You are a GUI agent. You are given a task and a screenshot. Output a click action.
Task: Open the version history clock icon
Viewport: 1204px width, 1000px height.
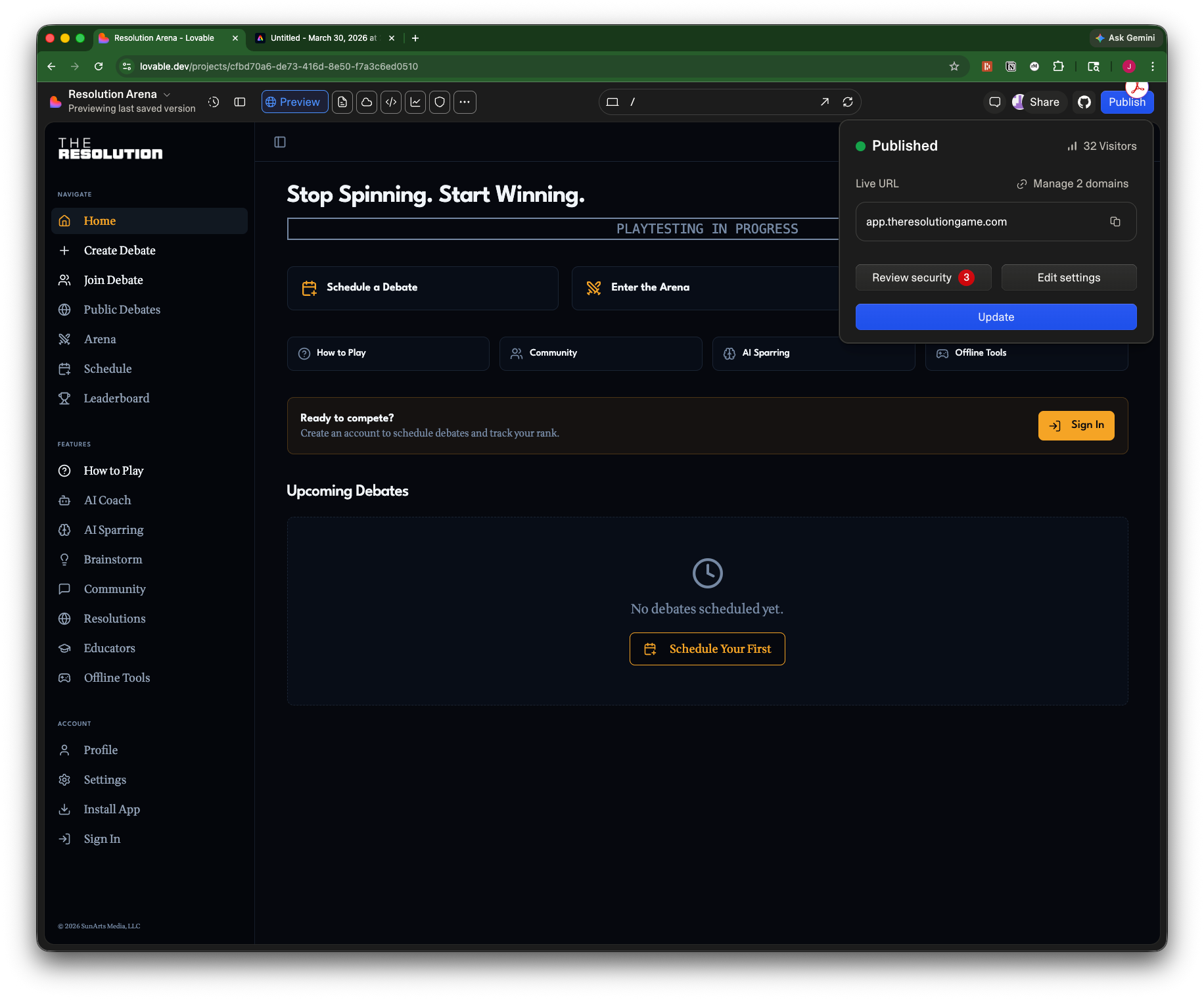[214, 102]
